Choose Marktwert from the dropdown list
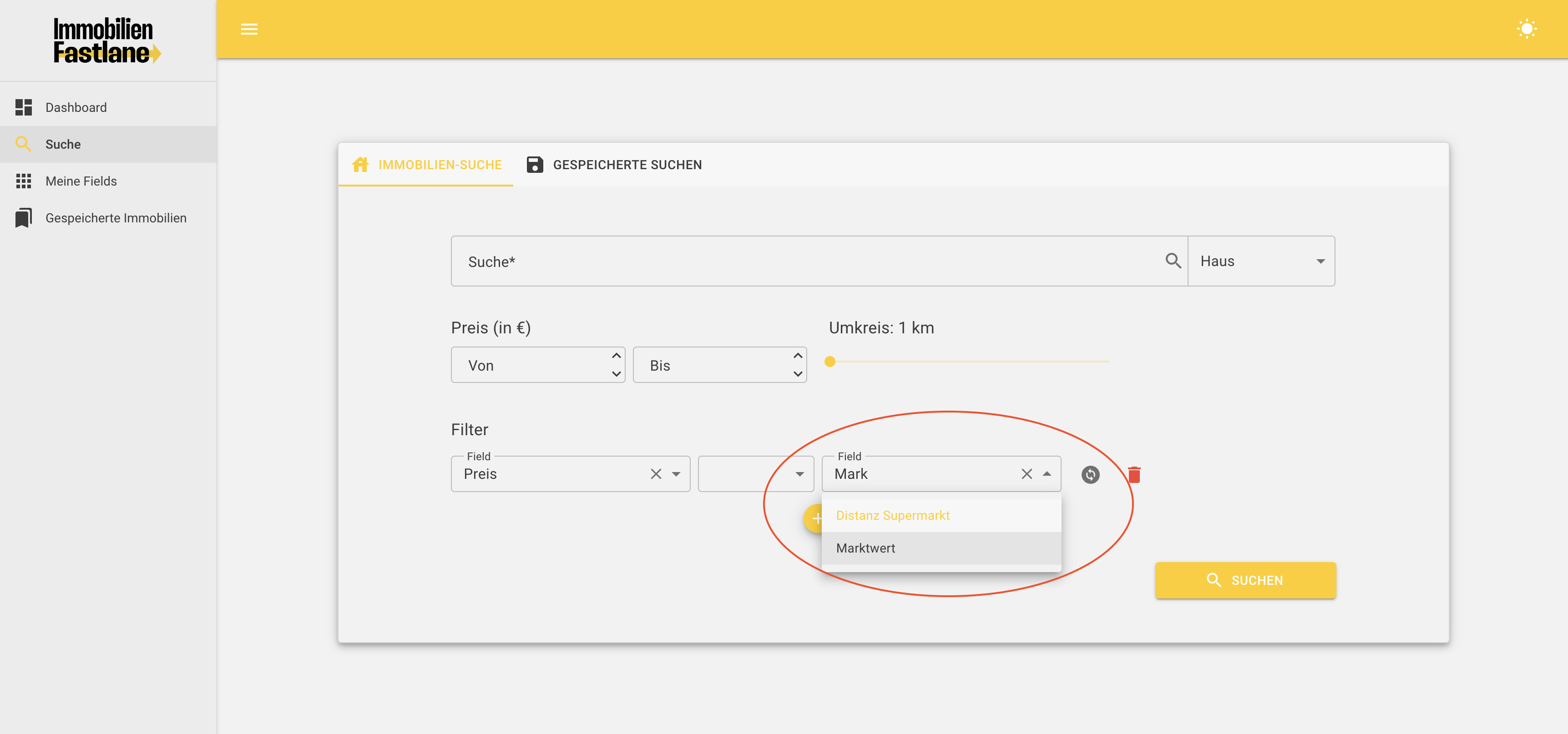This screenshot has width=1568, height=734. 866,548
